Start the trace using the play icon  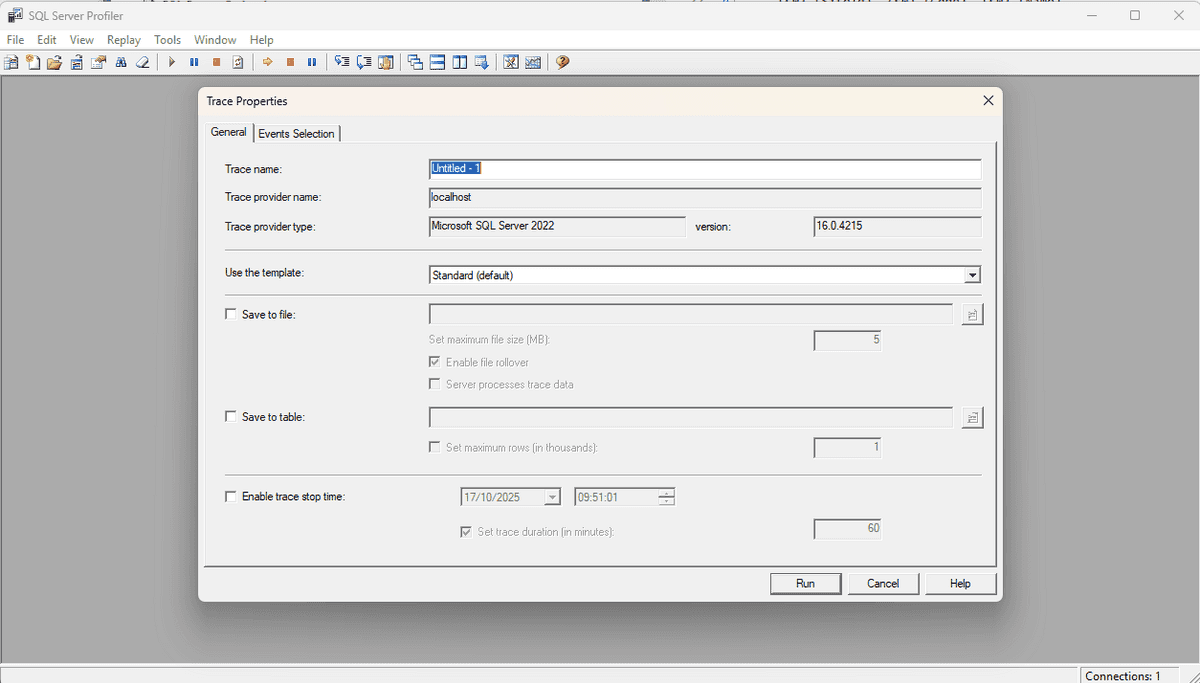click(171, 61)
